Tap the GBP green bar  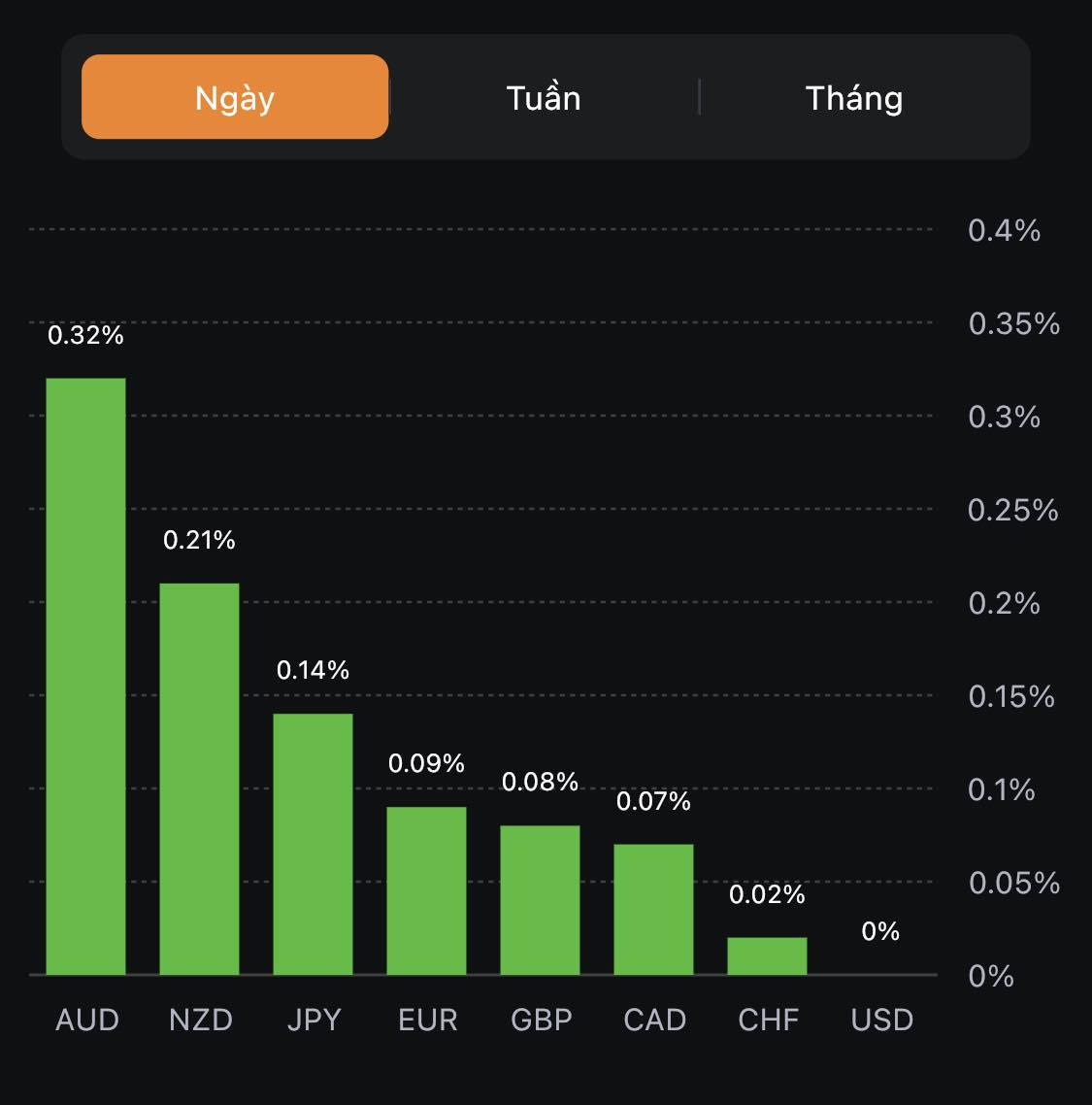(540, 900)
